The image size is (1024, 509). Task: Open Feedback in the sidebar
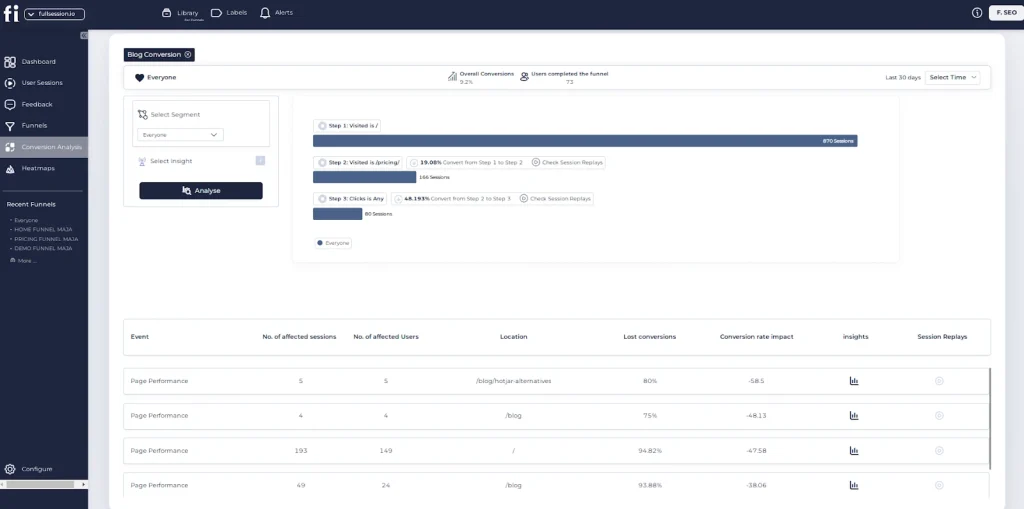click(x=37, y=105)
